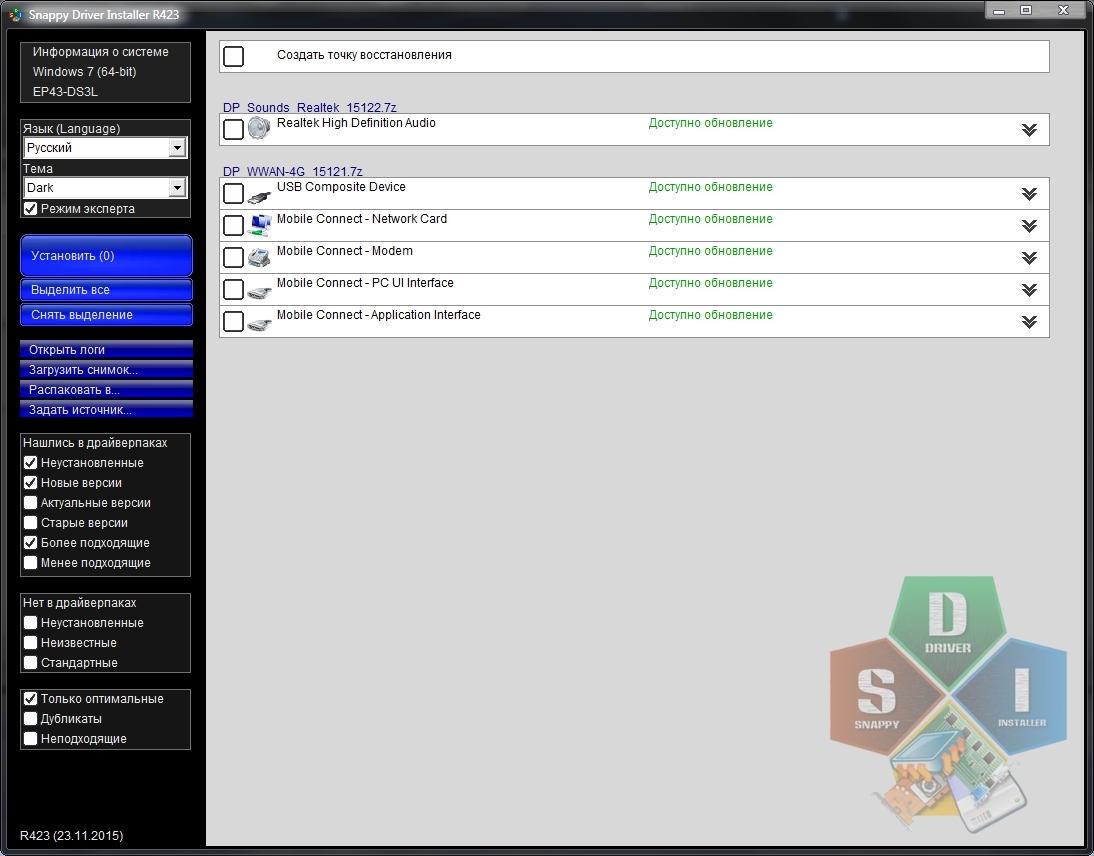This screenshot has width=1094, height=856.
Task: Expand details for Realtek High Definition Audio
Action: [1029, 130]
